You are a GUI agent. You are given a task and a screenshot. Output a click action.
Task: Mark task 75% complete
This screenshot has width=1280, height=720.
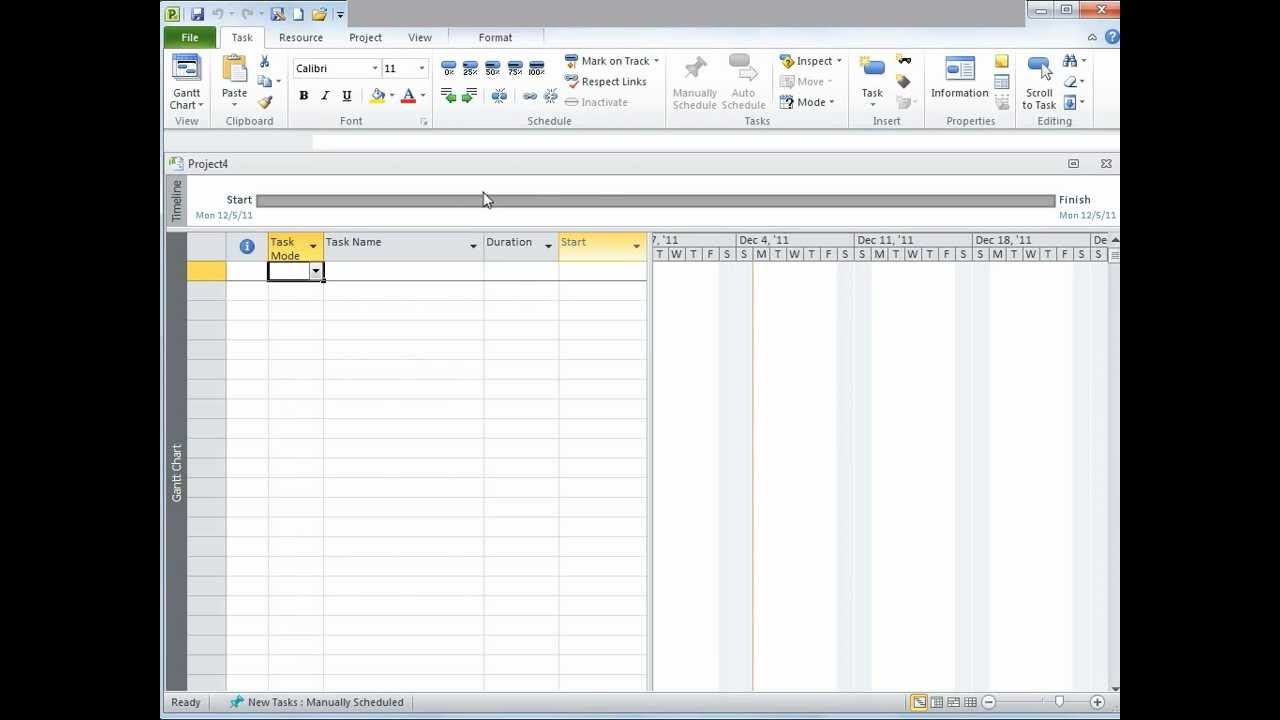click(x=515, y=68)
